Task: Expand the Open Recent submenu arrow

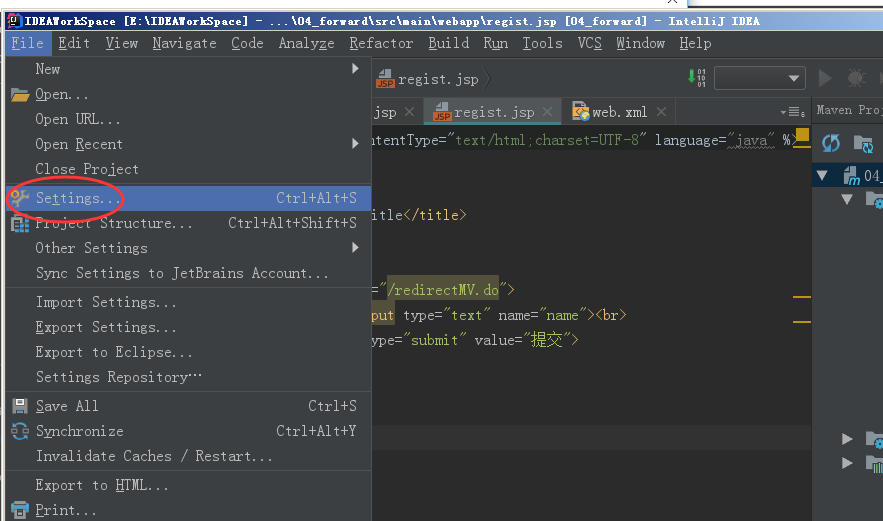Action: (x=355, y=144)
